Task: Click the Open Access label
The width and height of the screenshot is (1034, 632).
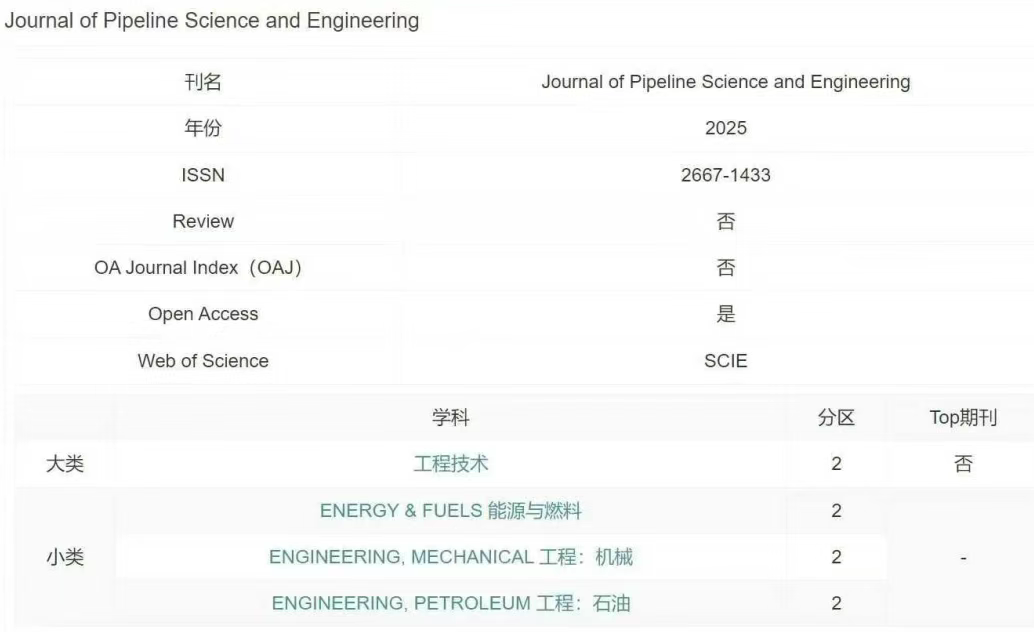Action: tap(203, 314)
